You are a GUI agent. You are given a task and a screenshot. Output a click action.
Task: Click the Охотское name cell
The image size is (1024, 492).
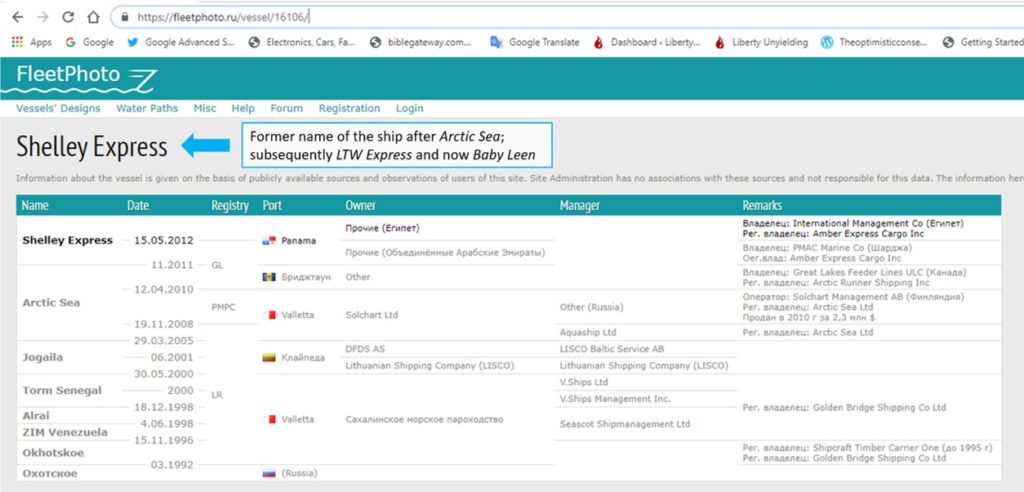[50, 474]
